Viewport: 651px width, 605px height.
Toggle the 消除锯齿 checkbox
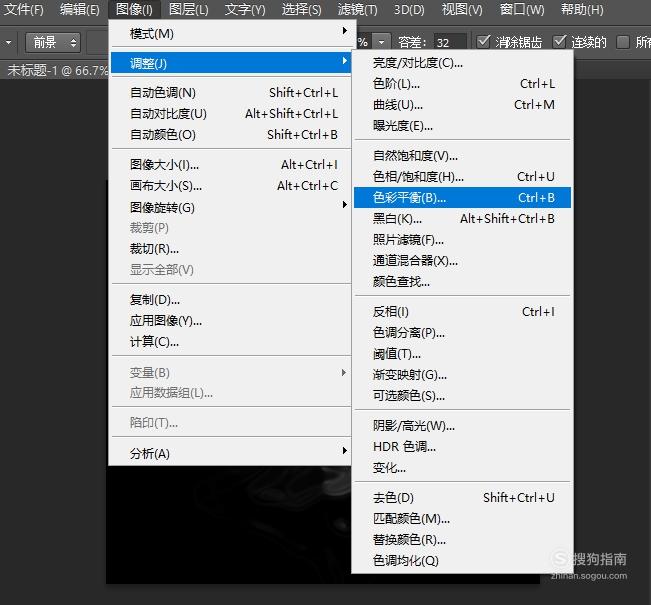tap(483, 42)
